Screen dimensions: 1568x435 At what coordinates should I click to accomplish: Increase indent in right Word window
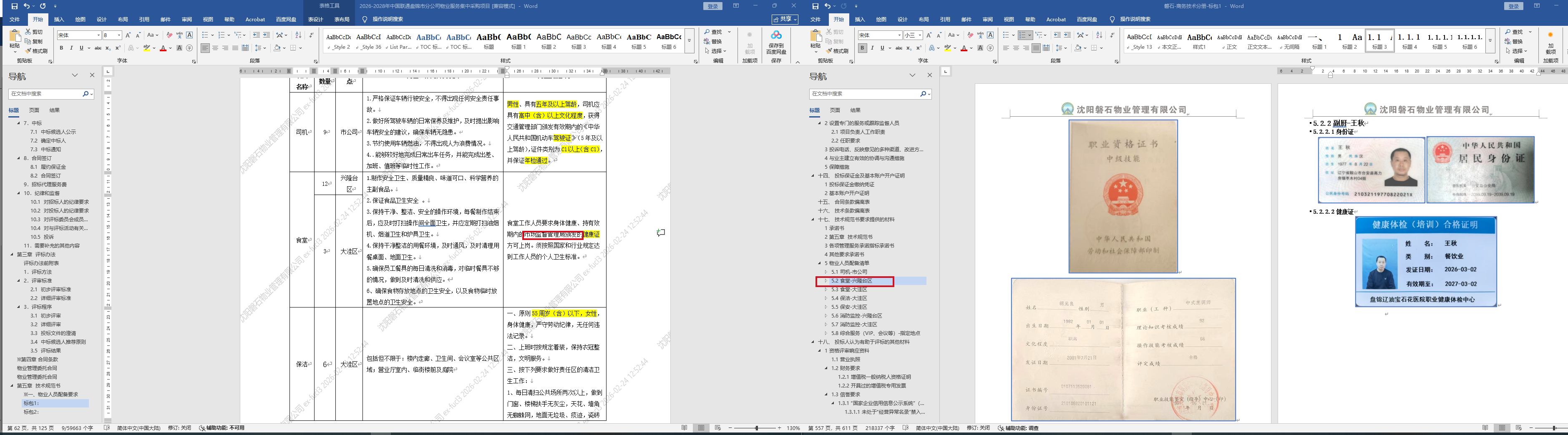pos(1067,35)
